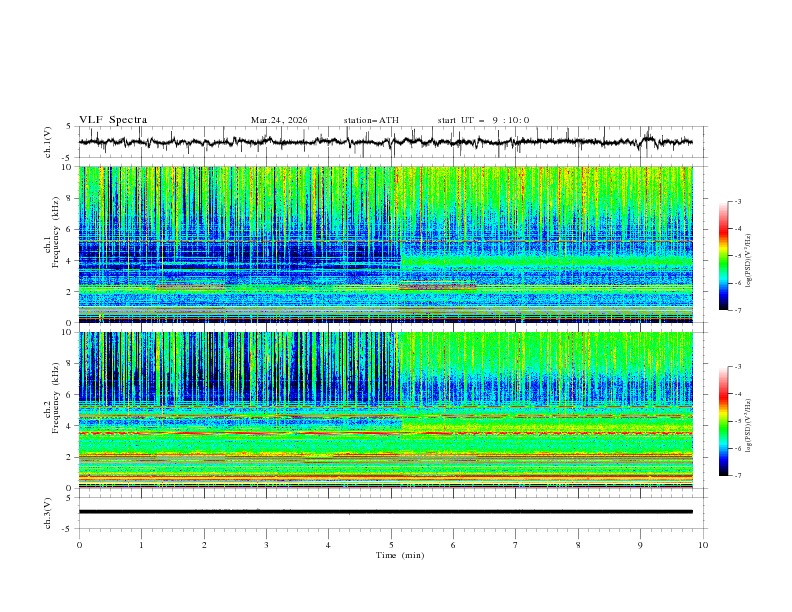
Task: Click time axis tick label '7'
Action: (x=516, y=545)
